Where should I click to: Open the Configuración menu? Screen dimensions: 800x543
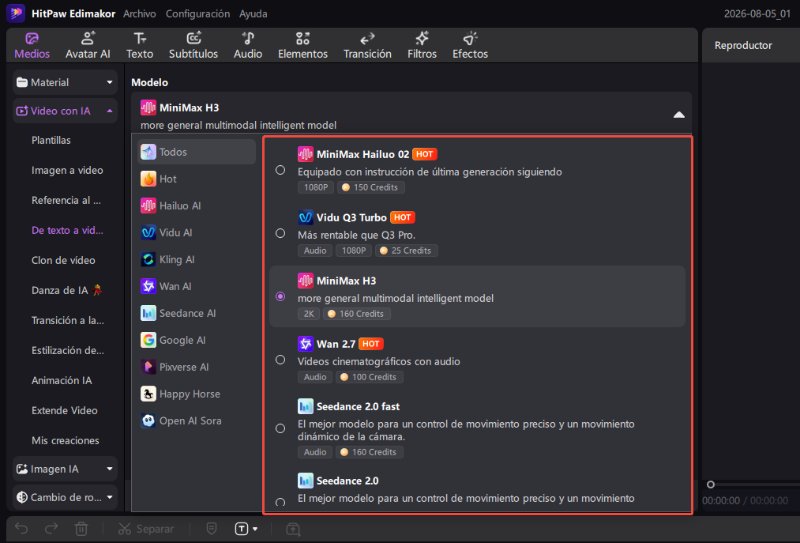[x=197, y=14]
